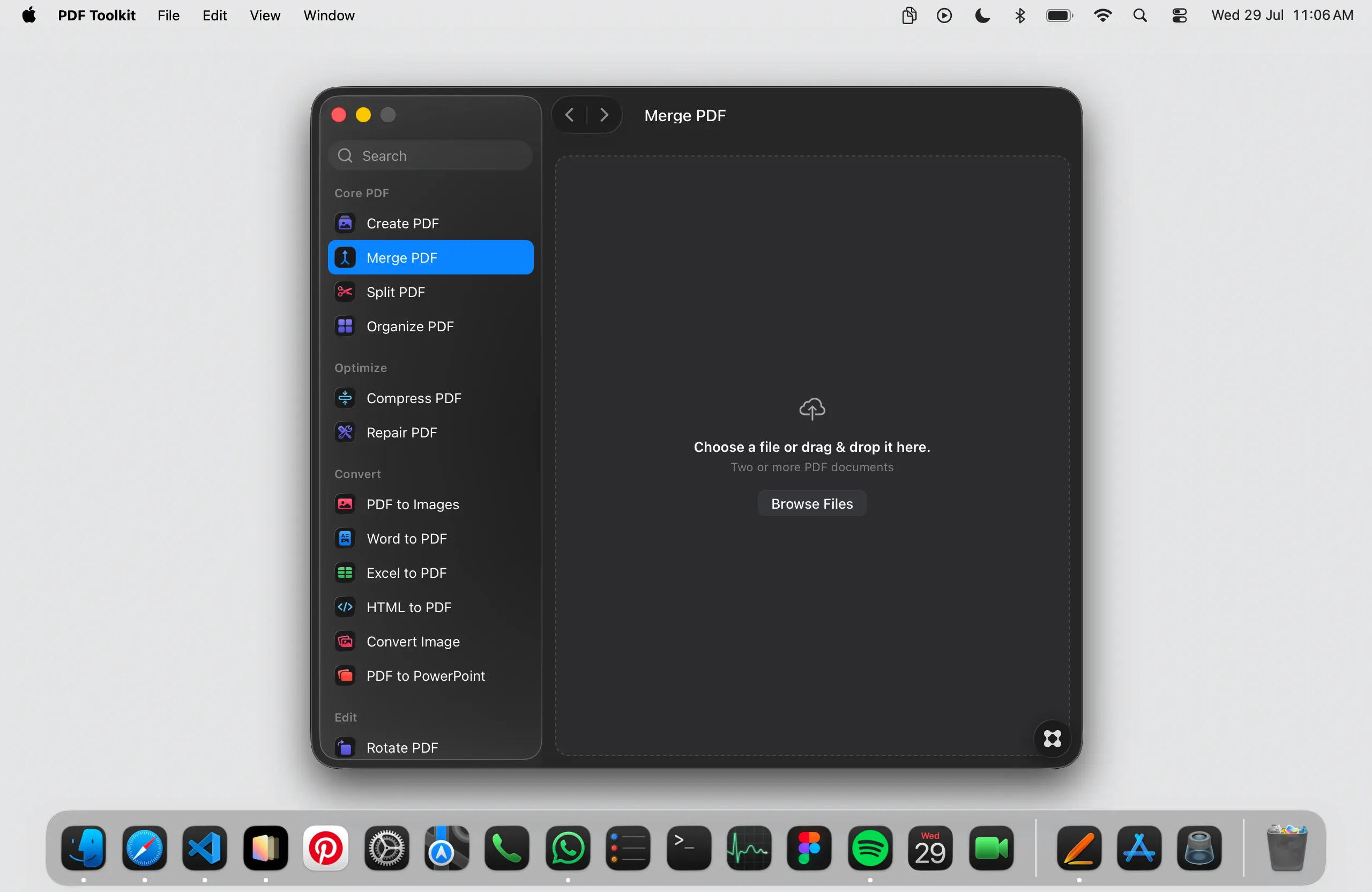Open Create PDF tool icon
The image size is (1372, 892).
click(x=345, y=223)
